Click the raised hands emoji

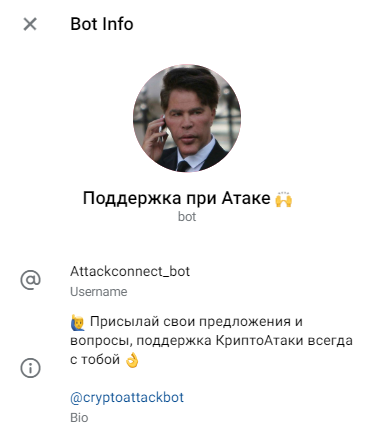pos(284,199)
